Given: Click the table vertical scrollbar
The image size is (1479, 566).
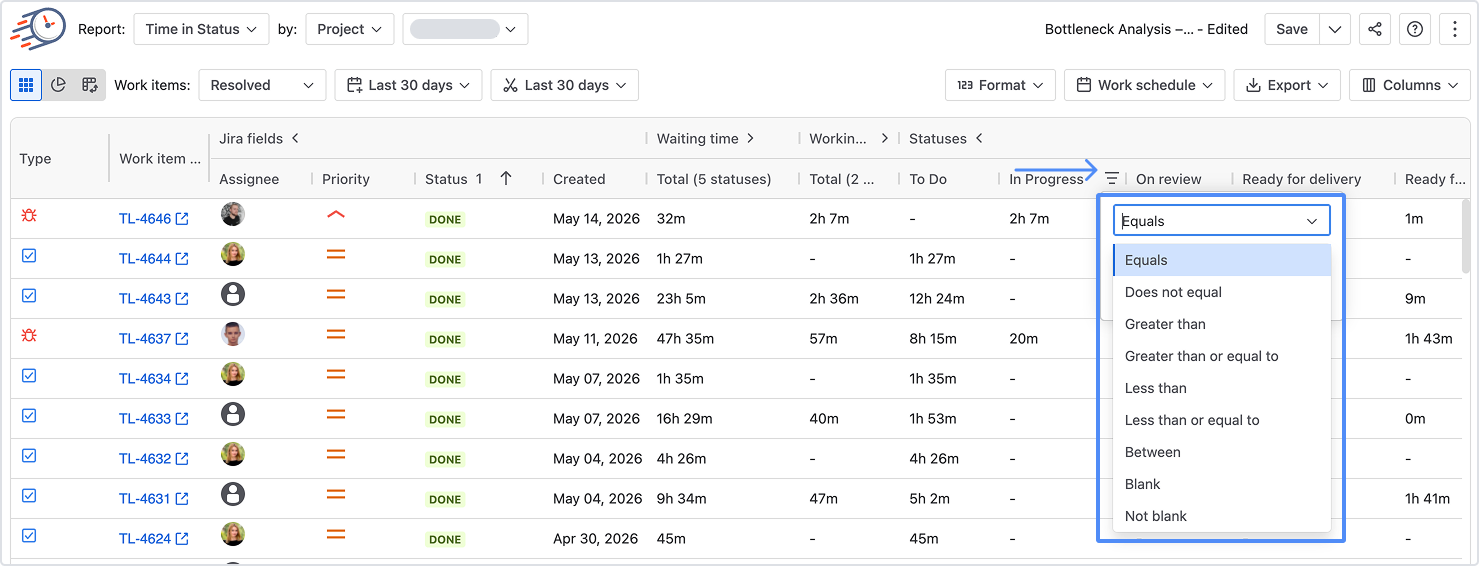Looking at the screenshot, I should tap(1464, 235).
